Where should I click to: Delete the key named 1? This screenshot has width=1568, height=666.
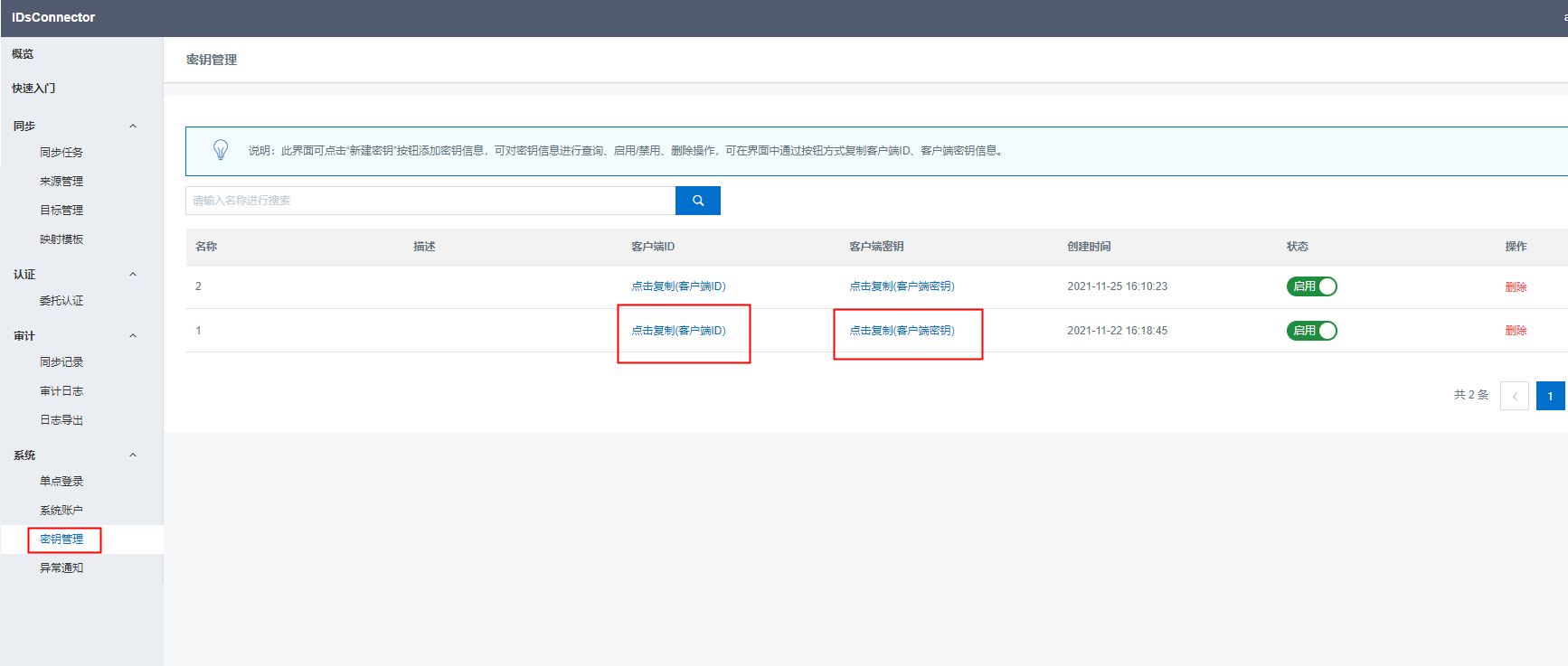pos(1516,331)
